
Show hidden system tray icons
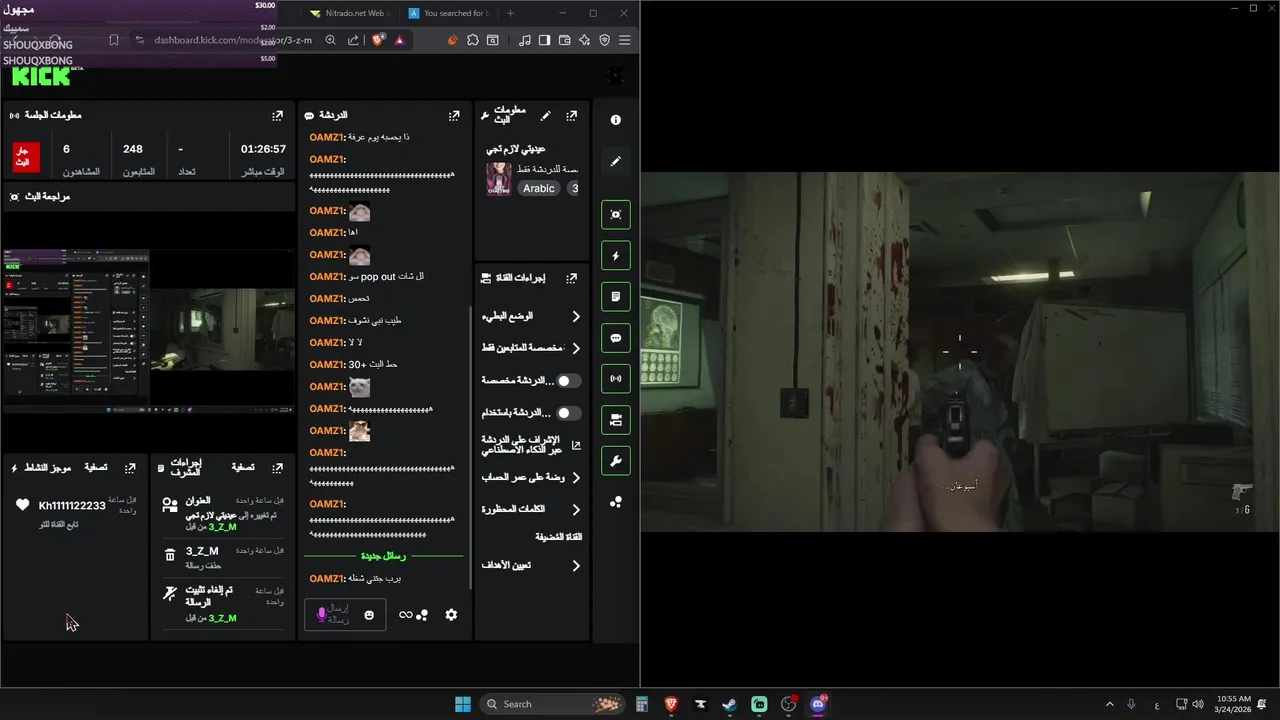(1109, 704)
